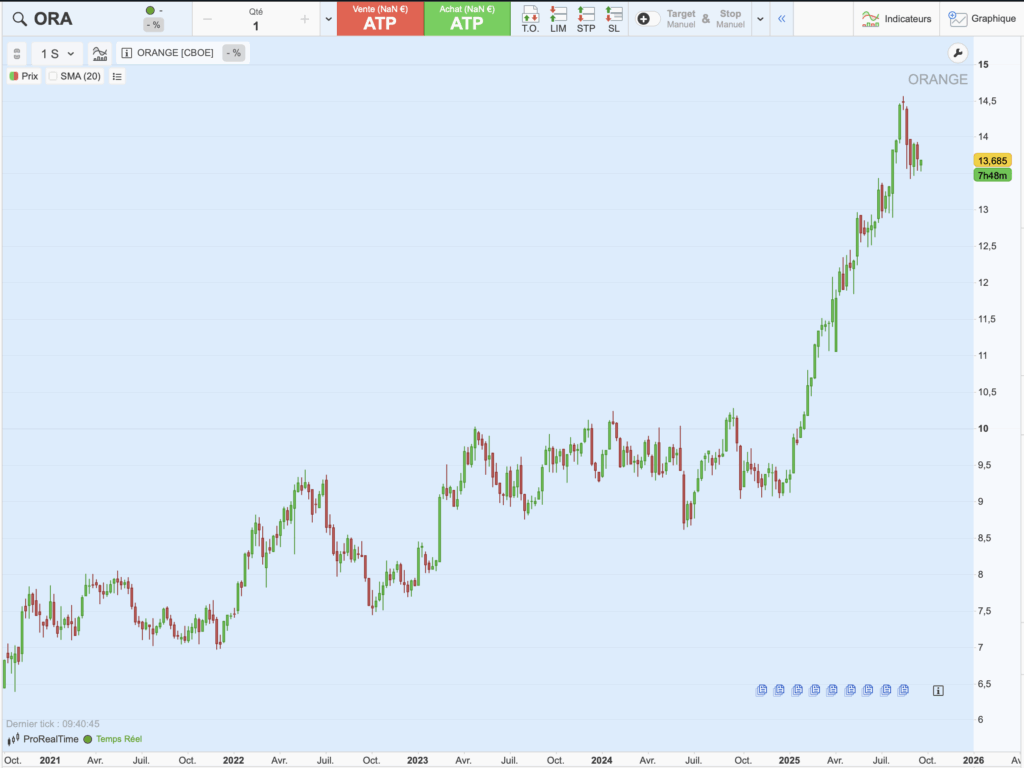
Task: Click the instrument search magnifier icon
Action: pyautogui.click(x=17, y=17)
